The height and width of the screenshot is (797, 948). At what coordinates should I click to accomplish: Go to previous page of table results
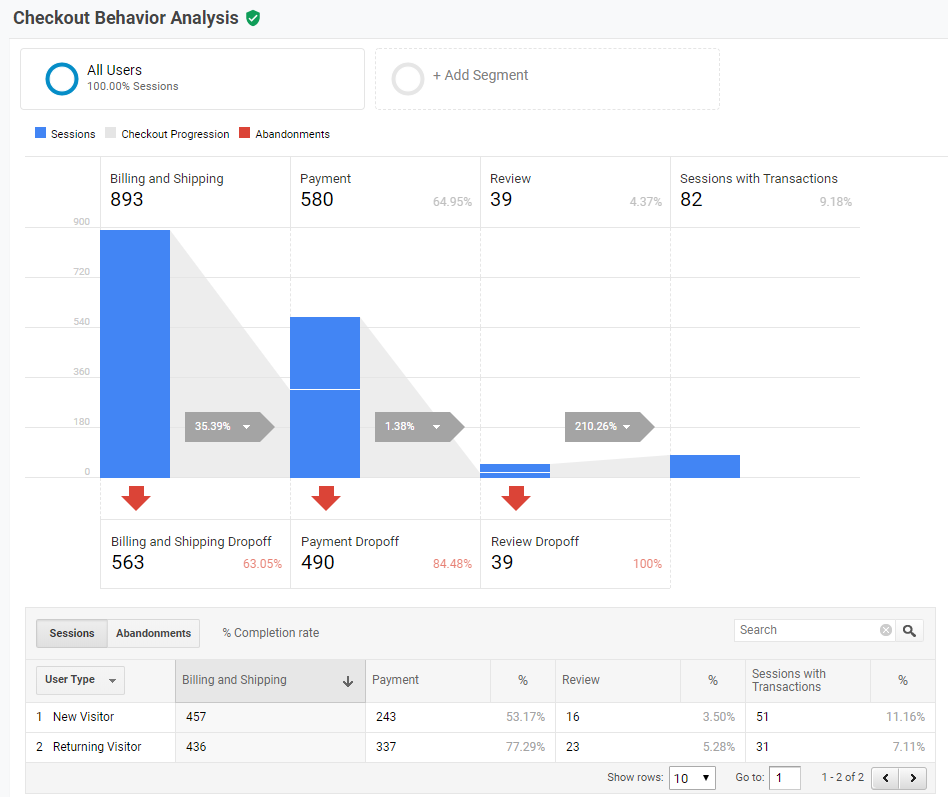(885, 778)
